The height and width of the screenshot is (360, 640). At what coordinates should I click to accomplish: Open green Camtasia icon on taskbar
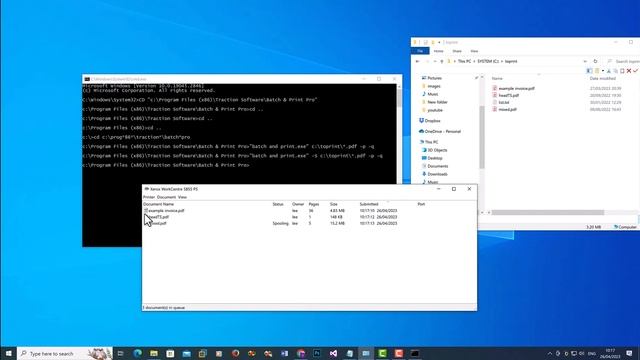pyautogui.click(x=382, y=353)
